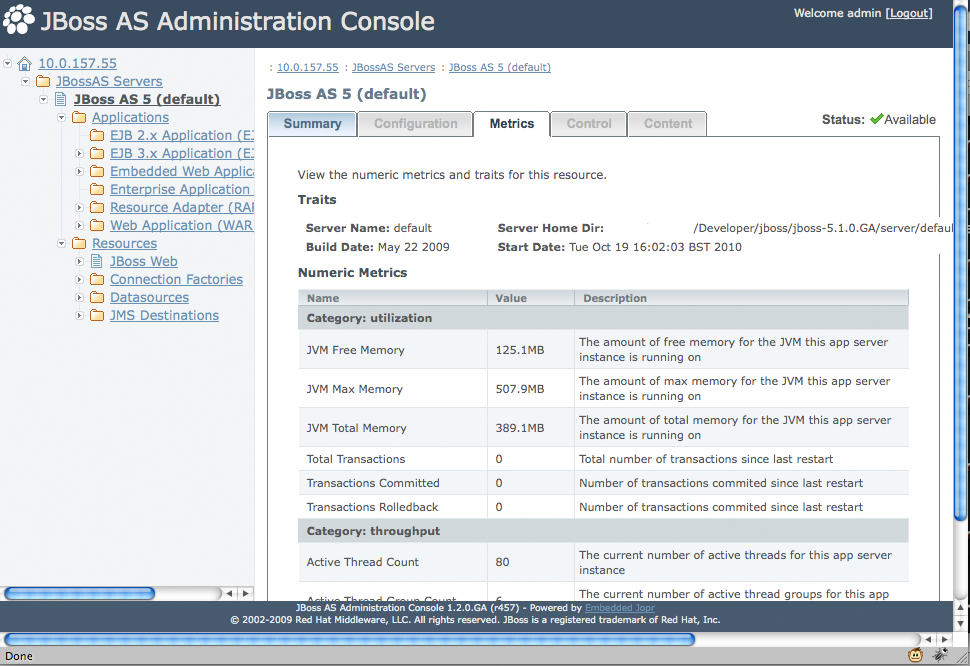Click the Active Thread Count value 80
Viewport: 970px width, 666px height.
(x=502, y=562)
